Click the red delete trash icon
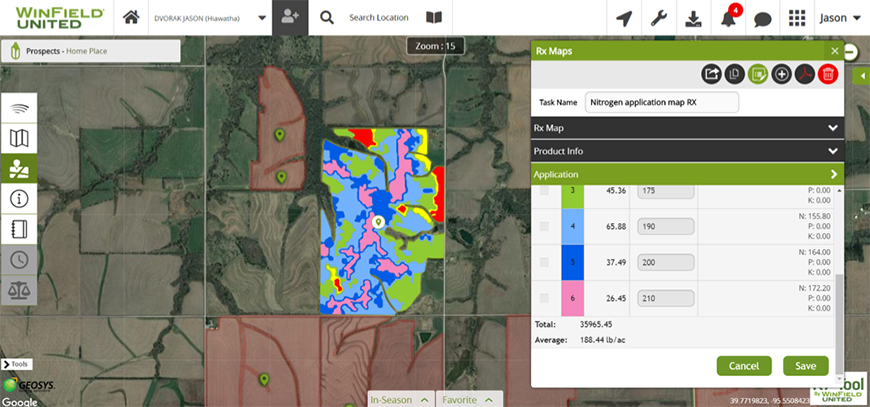 [828, 73]
